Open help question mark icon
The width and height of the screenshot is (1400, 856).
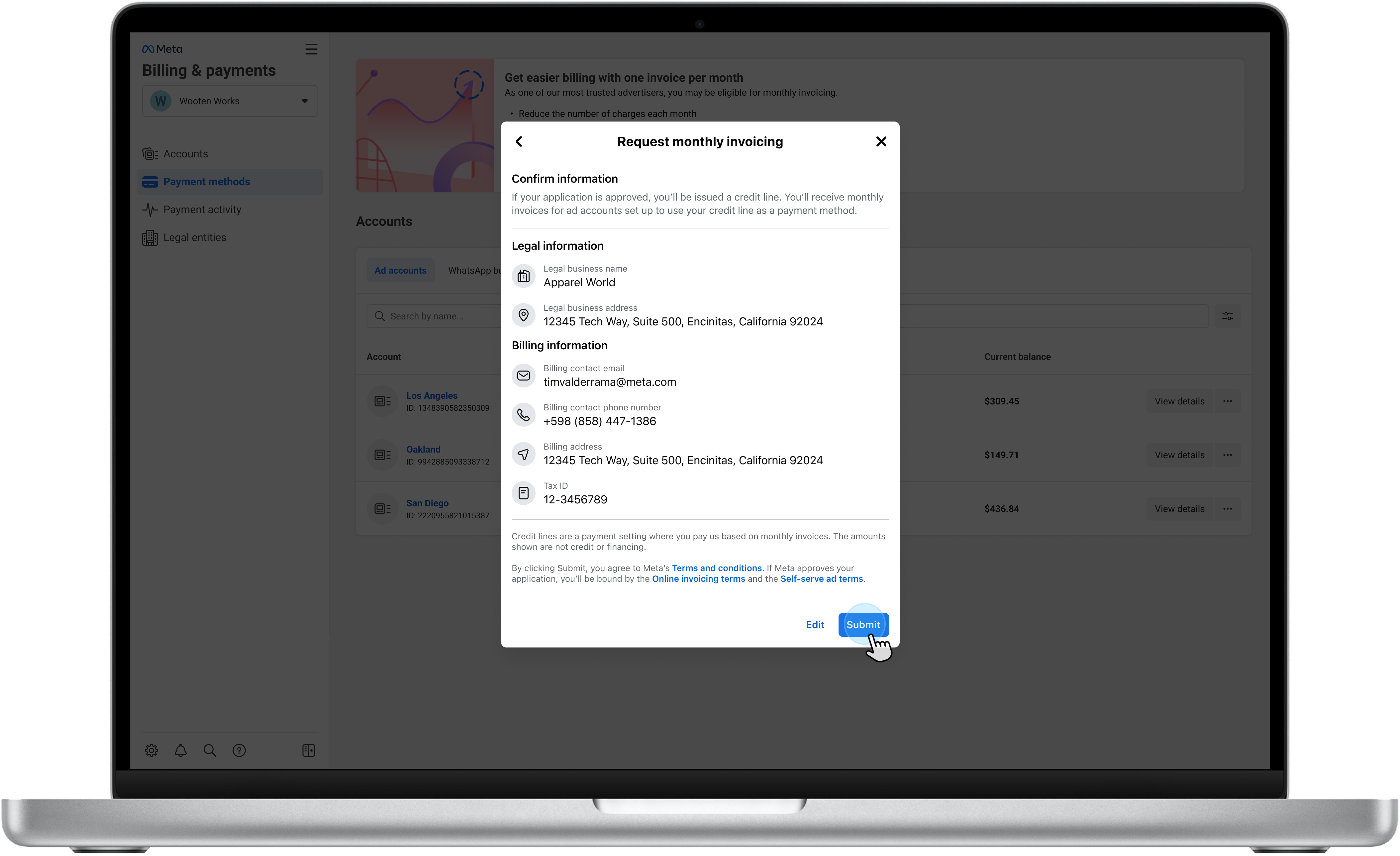tap(239, 750)
